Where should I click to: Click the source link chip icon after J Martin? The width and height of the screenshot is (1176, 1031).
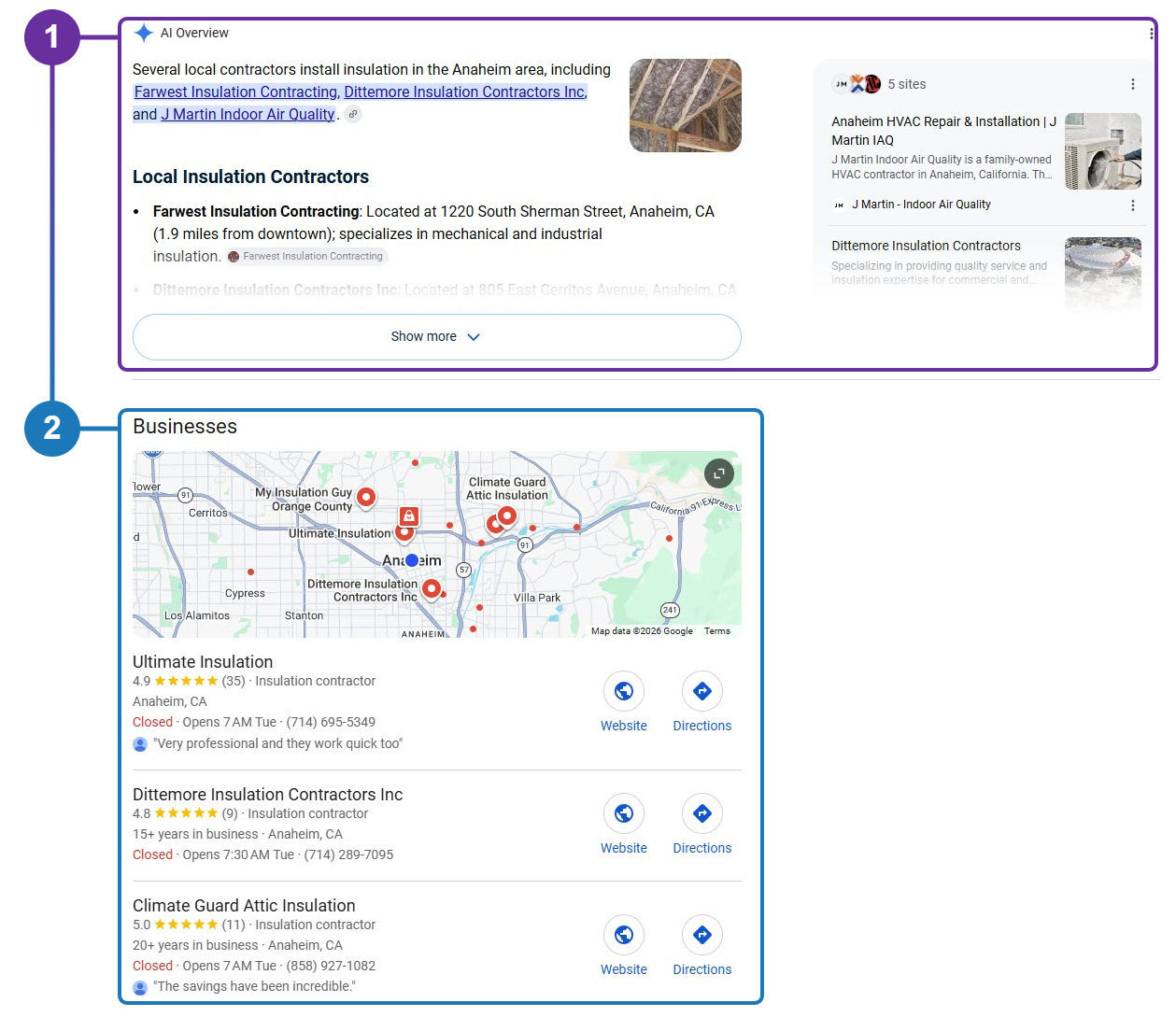click(353, 114)
